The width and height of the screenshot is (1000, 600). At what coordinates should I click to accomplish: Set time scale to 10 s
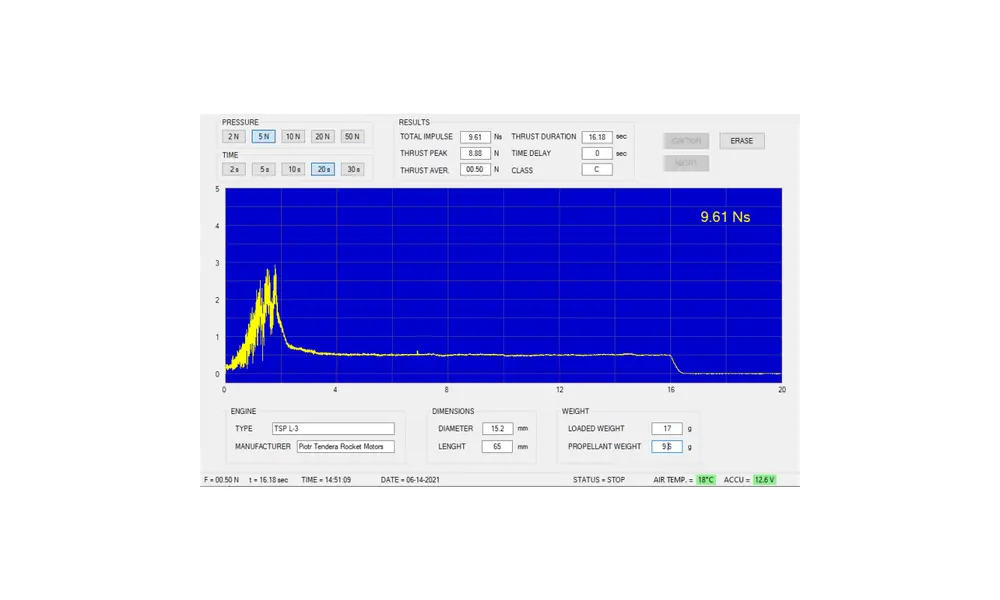[293, 170]
